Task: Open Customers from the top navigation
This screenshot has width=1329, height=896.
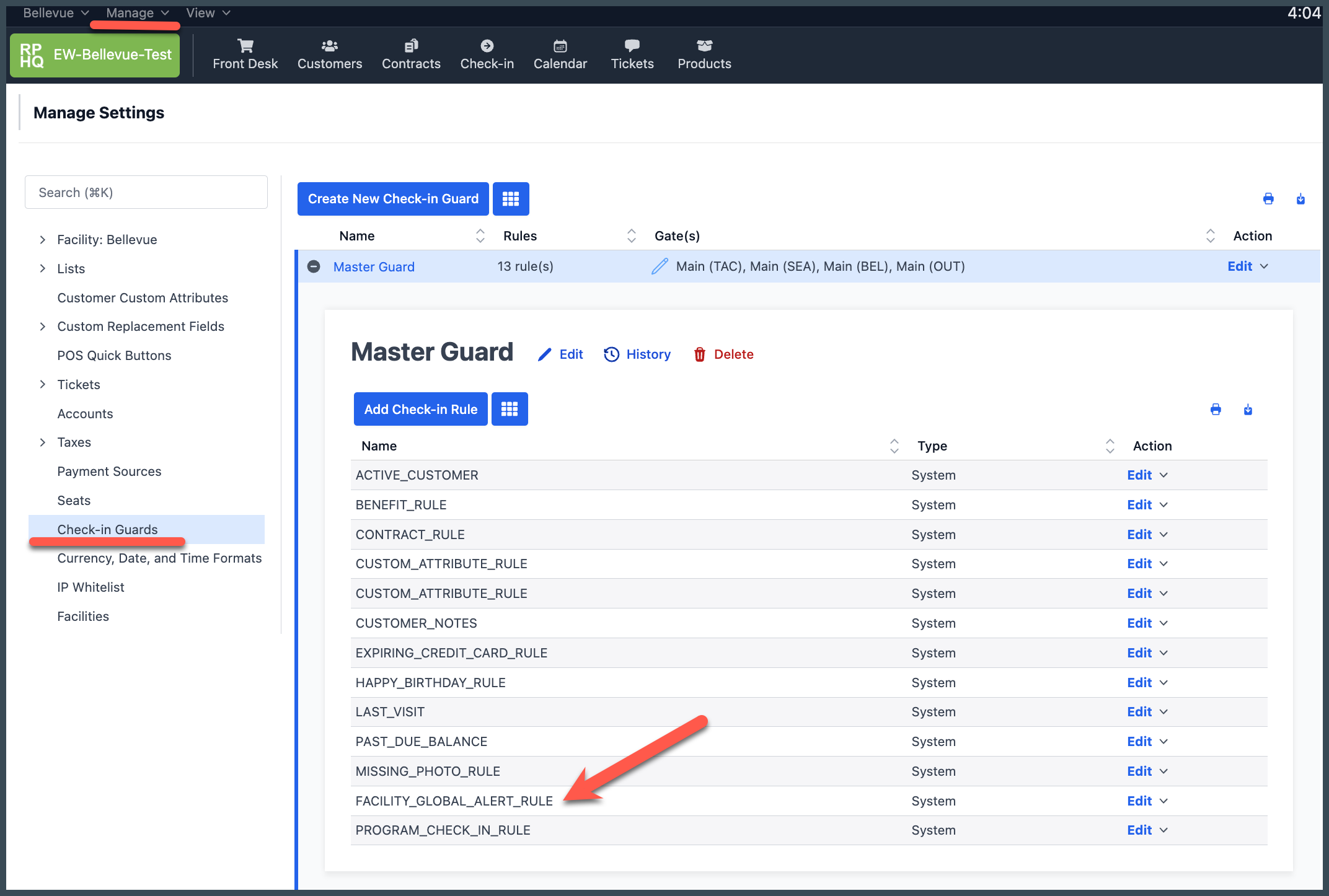Action: (x=329, y=55)
